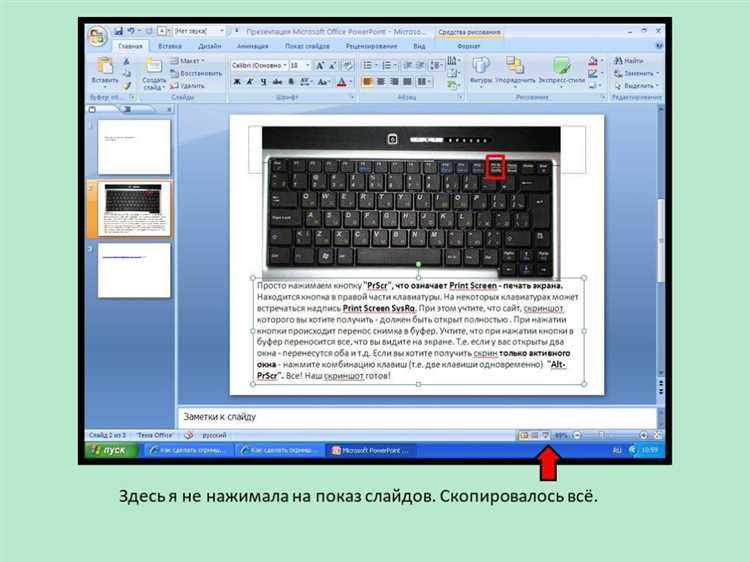Viewport: 750px width, 562px height.
Task: Switch to the Показ слайдов ribbon tab
Action: 307,46
